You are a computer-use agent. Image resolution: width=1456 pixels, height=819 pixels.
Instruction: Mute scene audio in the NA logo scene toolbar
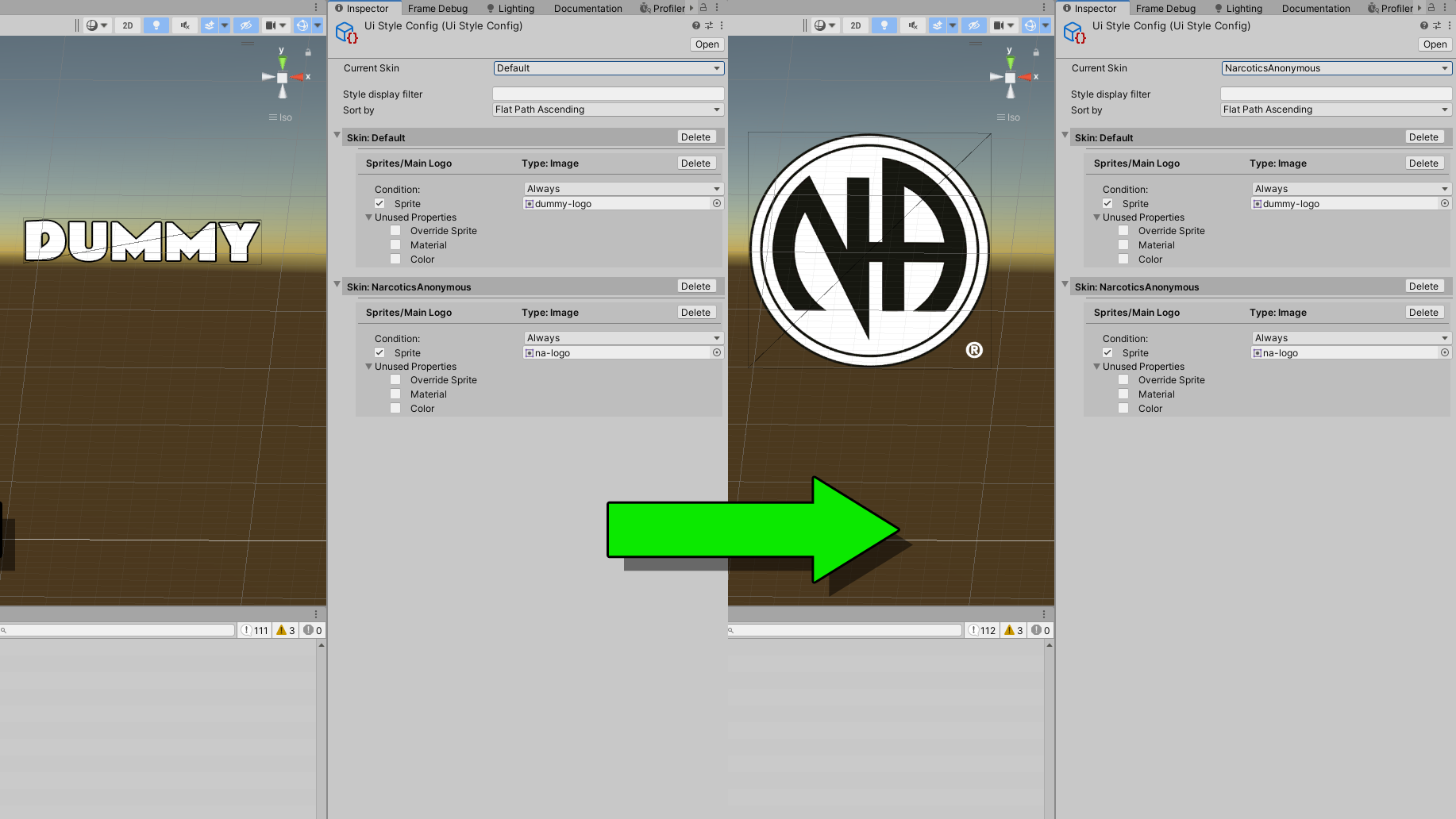pyautogui.click(x=912, y=25)
